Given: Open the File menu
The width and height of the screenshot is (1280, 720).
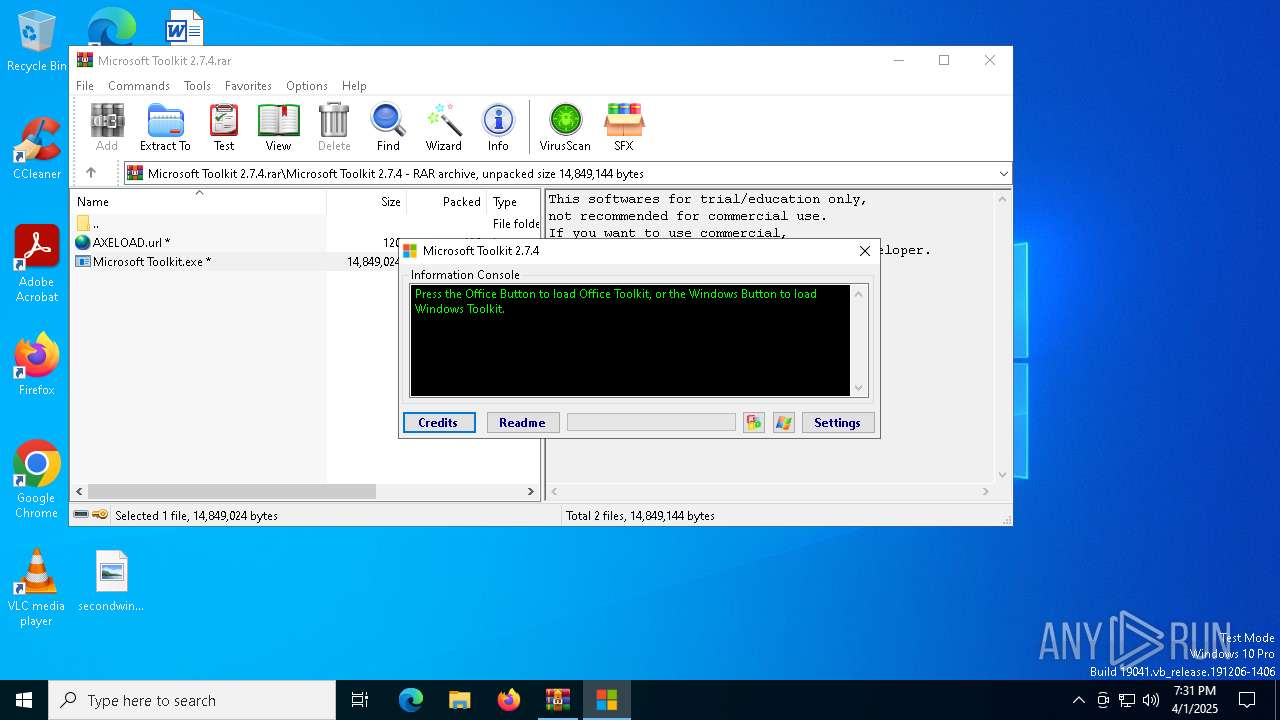Looking at the screenshot, I should pyautogui.click(x=85, y=86).
